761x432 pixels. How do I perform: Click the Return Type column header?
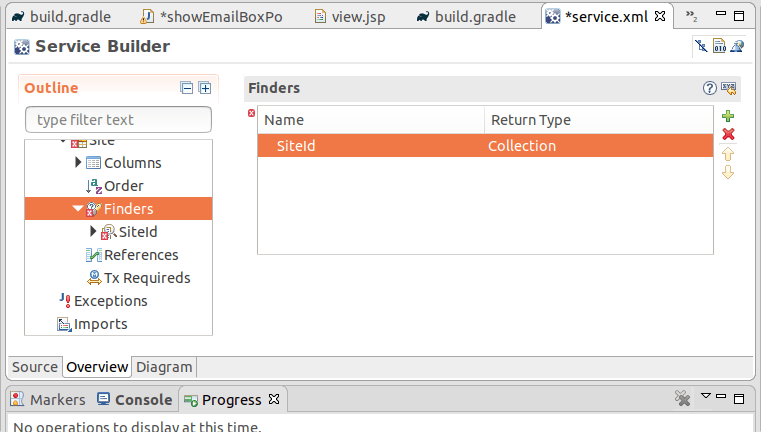[x=530, y=120]
